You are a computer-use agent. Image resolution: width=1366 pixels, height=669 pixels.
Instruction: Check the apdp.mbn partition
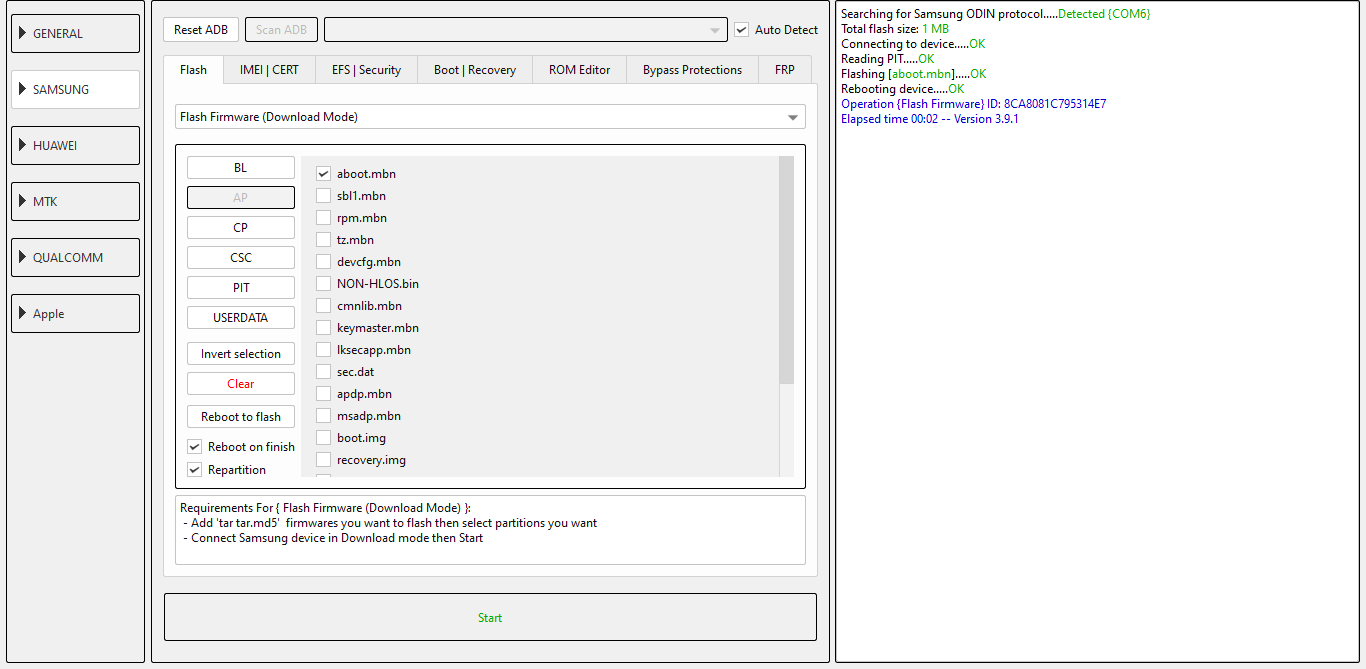point(323,394)
